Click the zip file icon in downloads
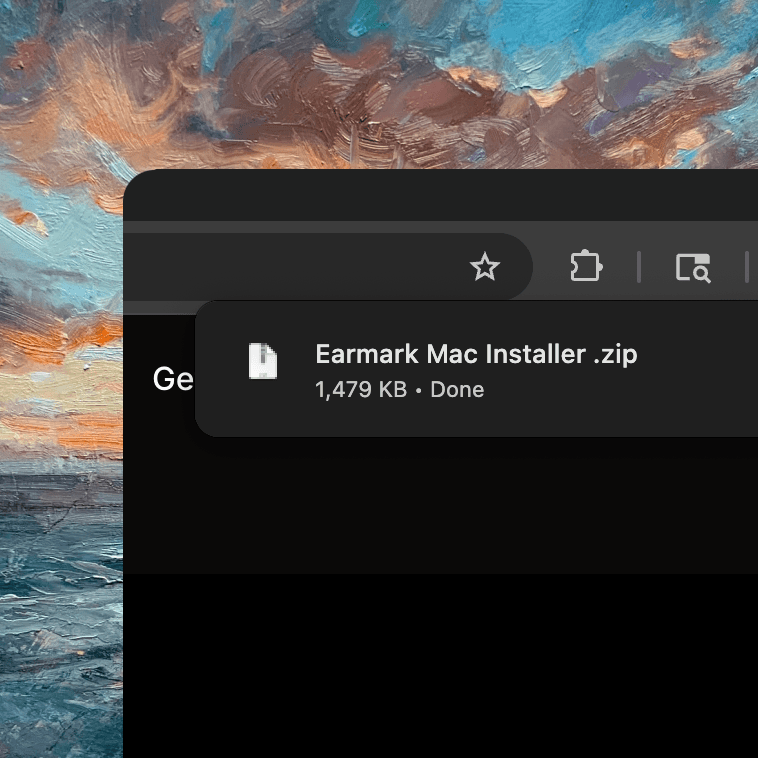Screen dimensions: 758x758 click(262, 361)
